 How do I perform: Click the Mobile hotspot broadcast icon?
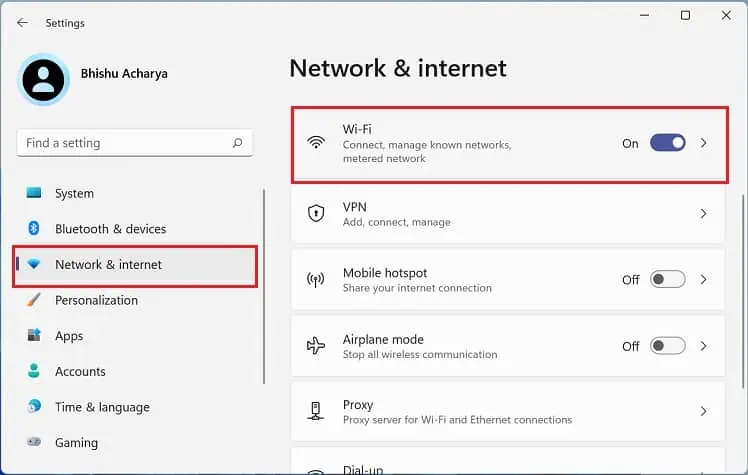coord(316,280)
